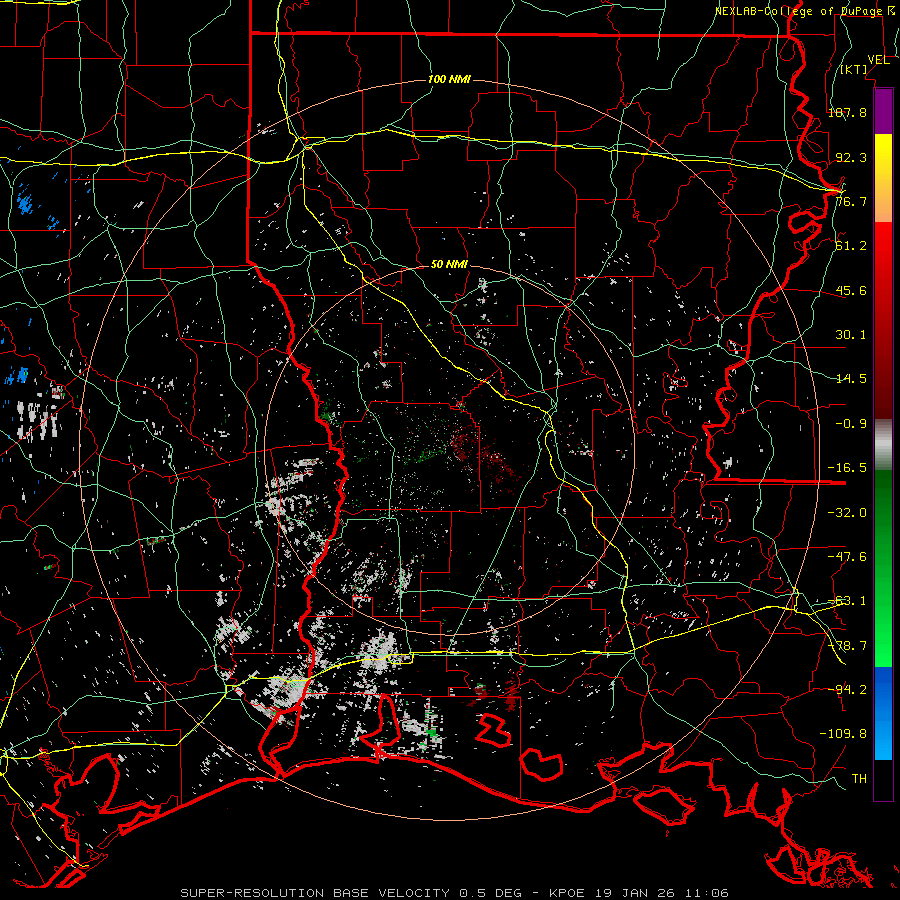Select the 45.6 velocity scale value
The height and width of the screenshot is (900, 900).
[x=851, y=290]
